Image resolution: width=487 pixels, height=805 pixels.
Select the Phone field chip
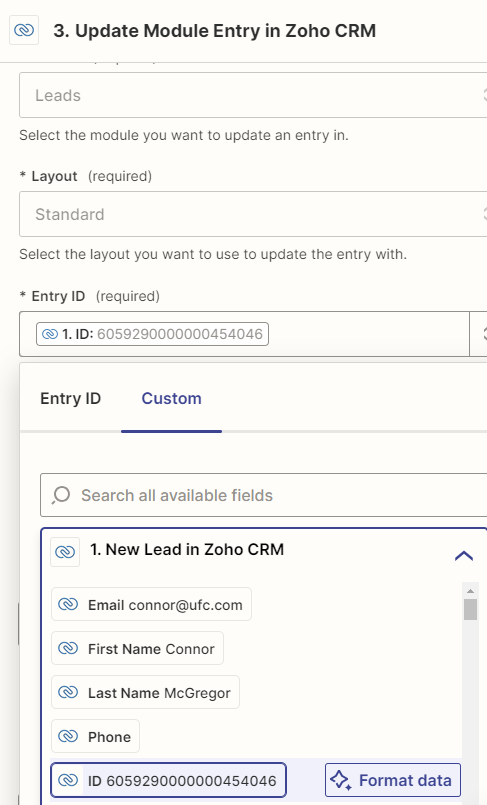point(95,736)
